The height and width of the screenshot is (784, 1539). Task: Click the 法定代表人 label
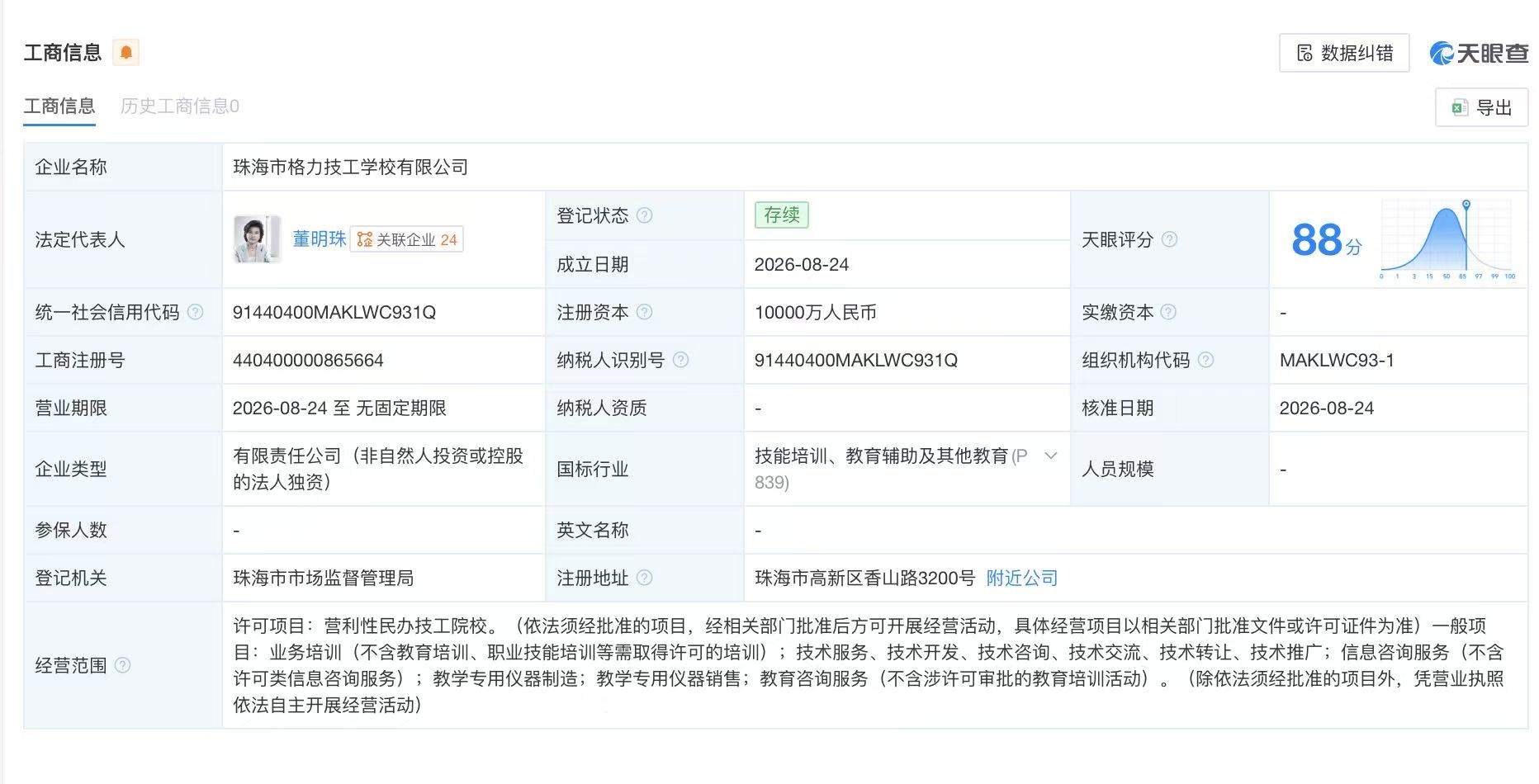tap(80, 239)
